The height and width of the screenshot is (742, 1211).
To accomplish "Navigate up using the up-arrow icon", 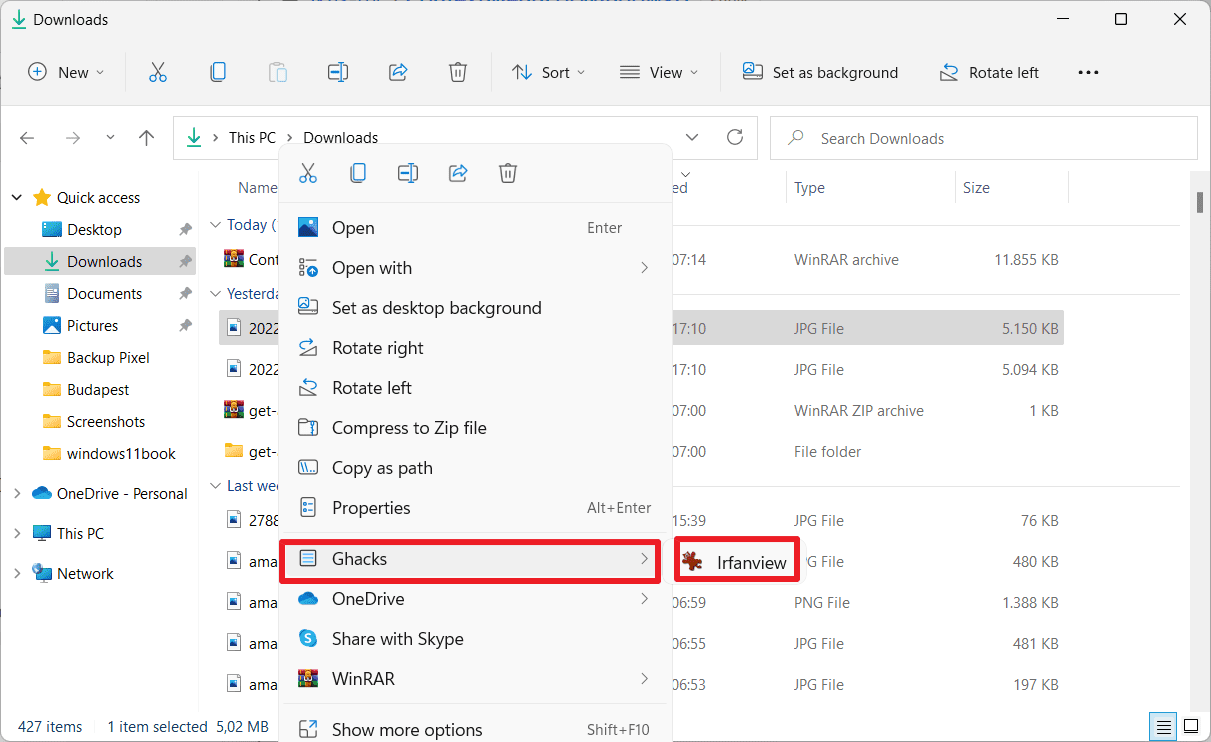I will [x=146, y=137].
